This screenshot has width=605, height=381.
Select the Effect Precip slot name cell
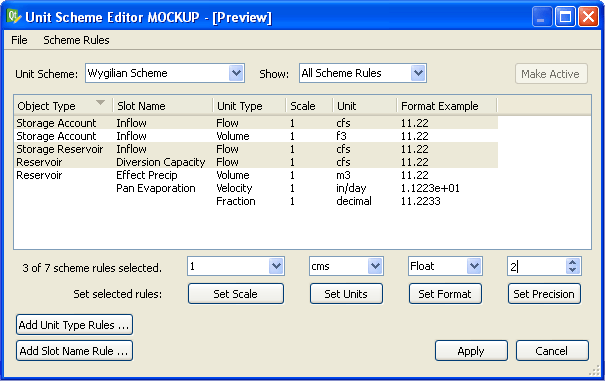147,175
